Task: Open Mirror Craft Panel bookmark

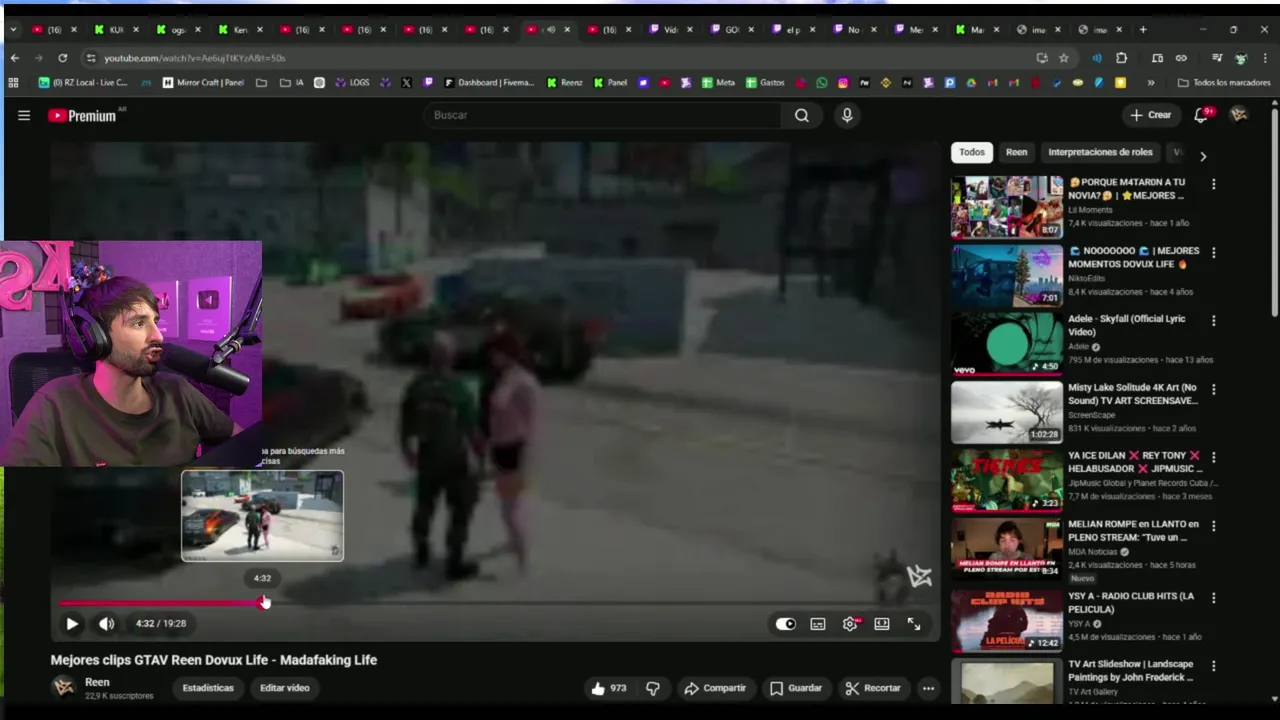Action: point(203,83)
